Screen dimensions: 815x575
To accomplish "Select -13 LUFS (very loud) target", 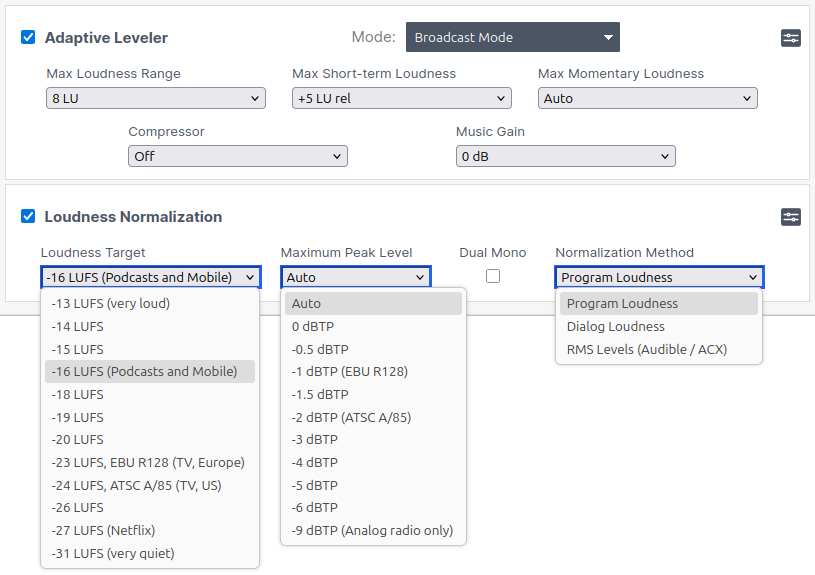I will coord(110,304).
